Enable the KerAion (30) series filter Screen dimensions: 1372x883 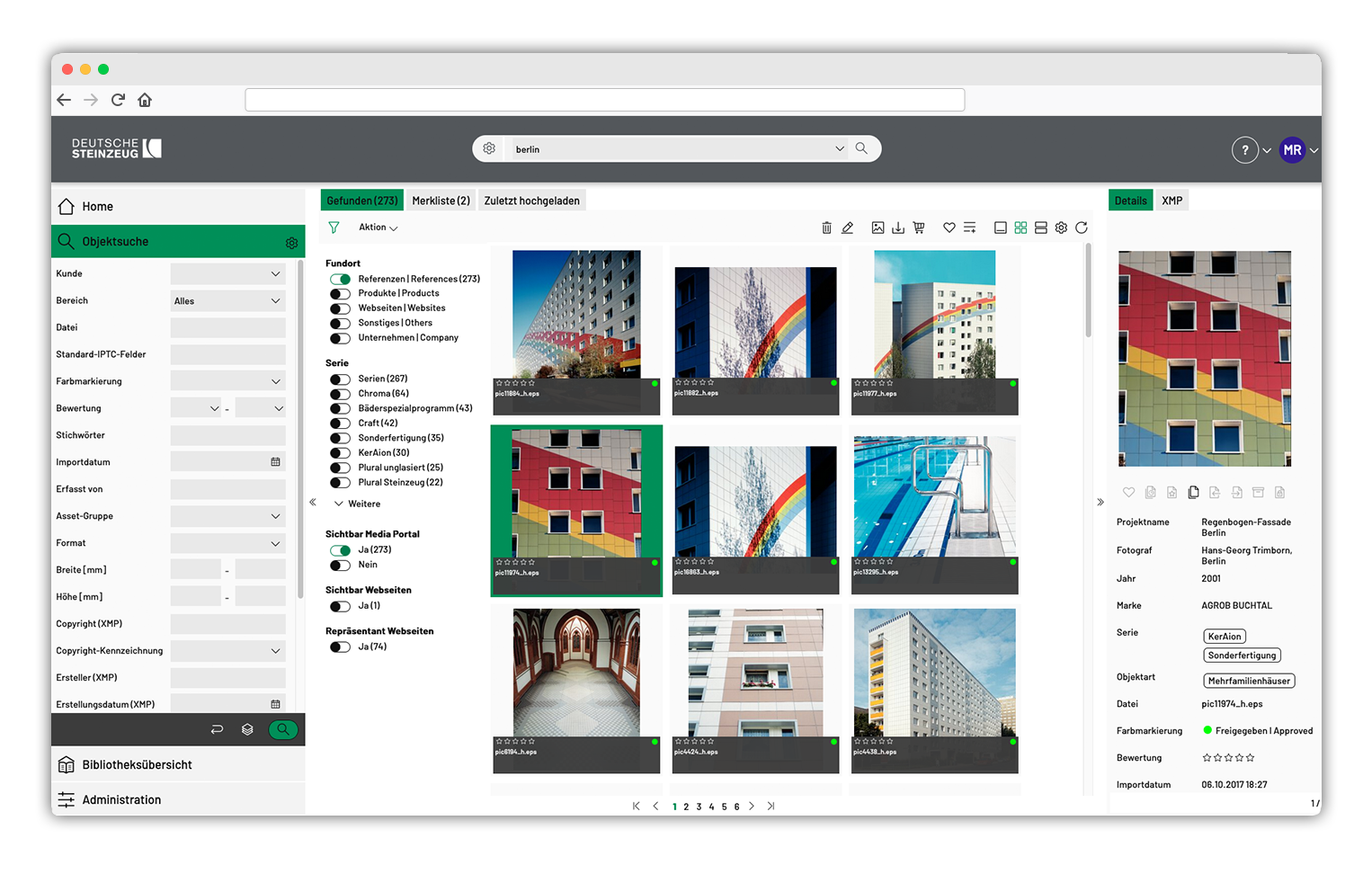coord(340,453)
